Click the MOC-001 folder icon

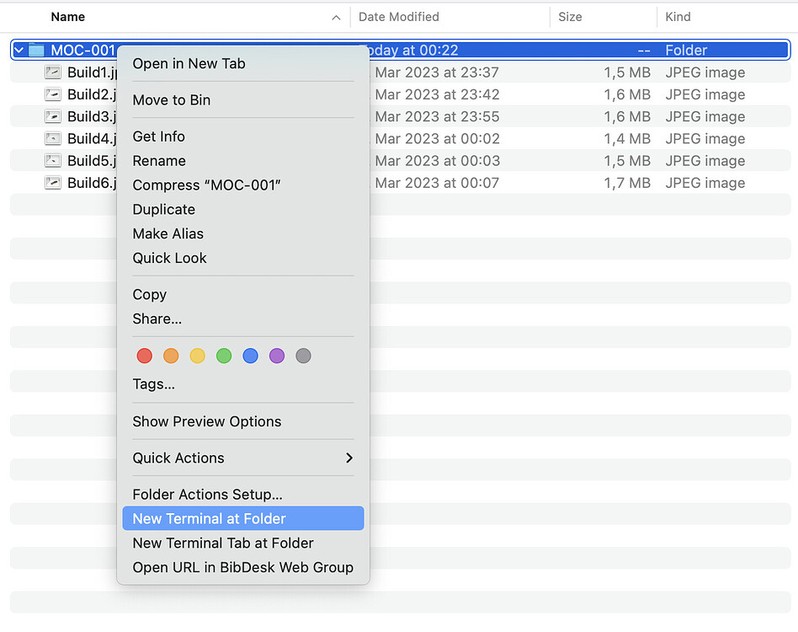[37, 50]
